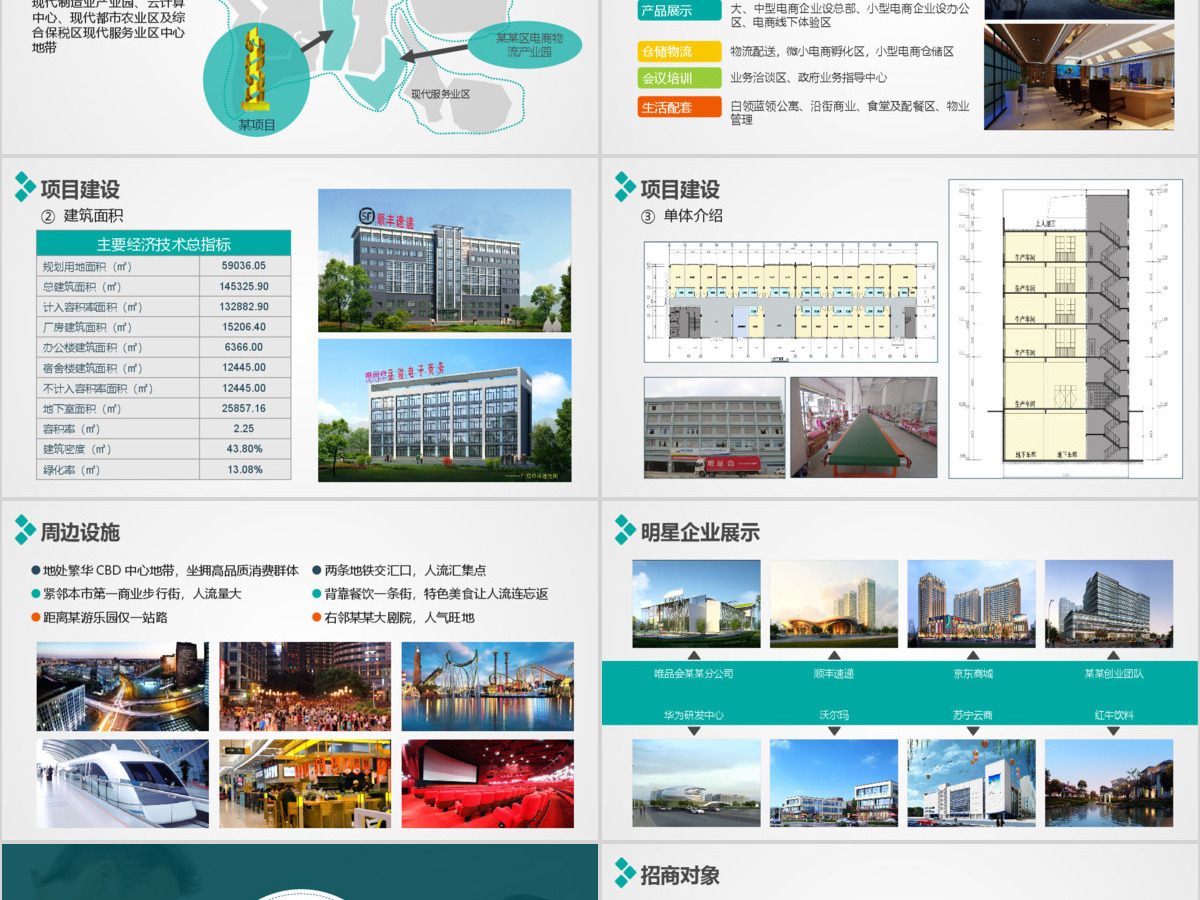Select the floor plan drawing

[x=791, y=302]
